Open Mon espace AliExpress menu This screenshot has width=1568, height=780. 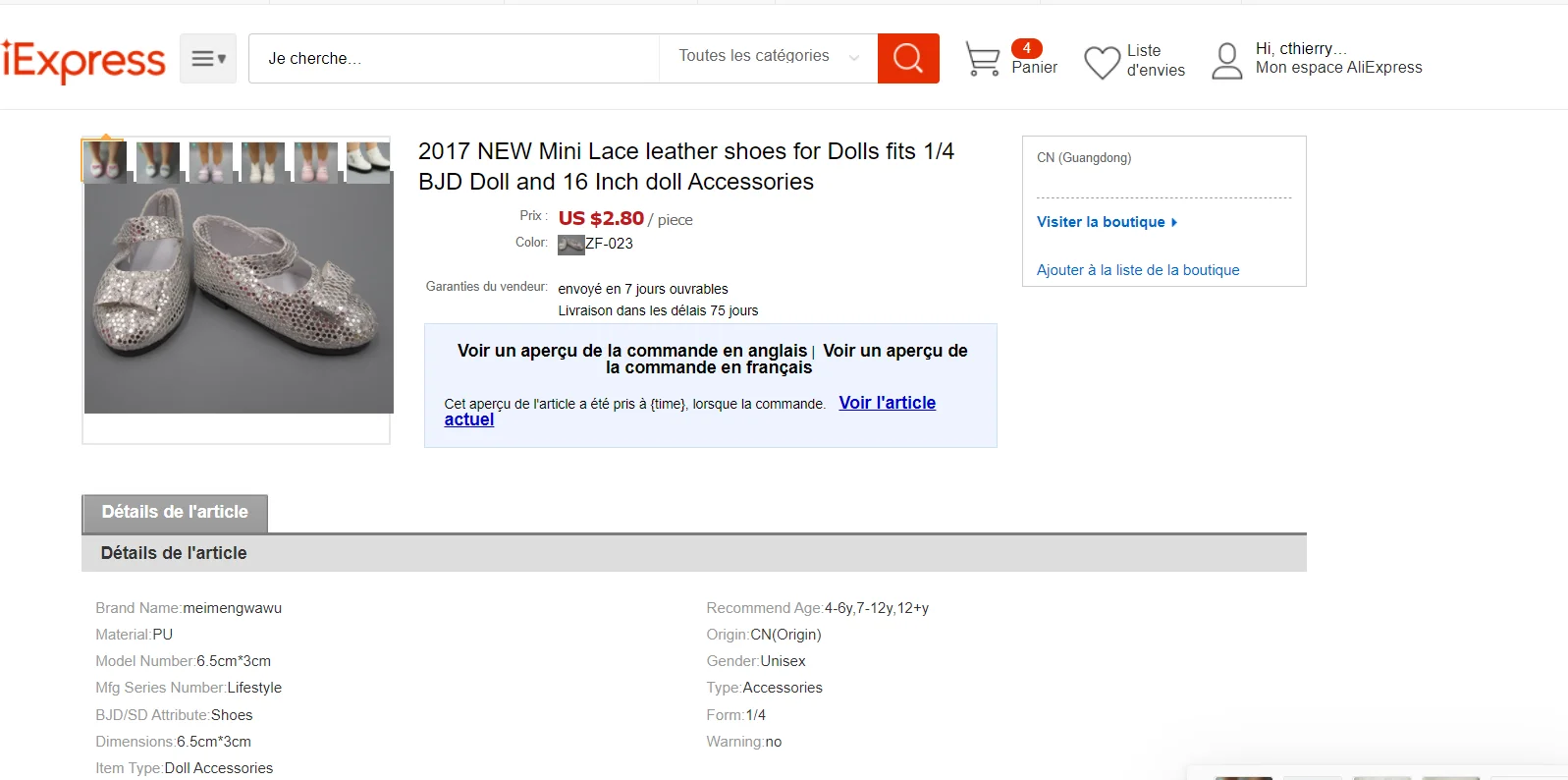1338,68
